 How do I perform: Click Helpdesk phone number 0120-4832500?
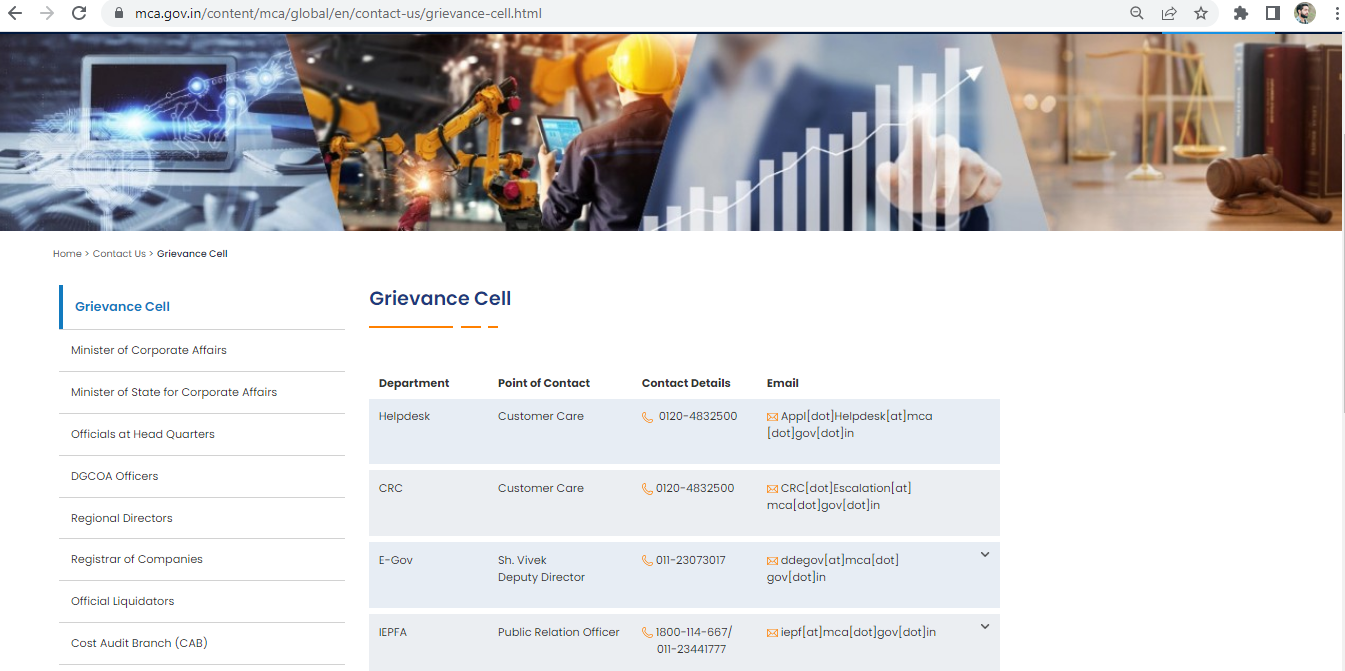[698, 416]
